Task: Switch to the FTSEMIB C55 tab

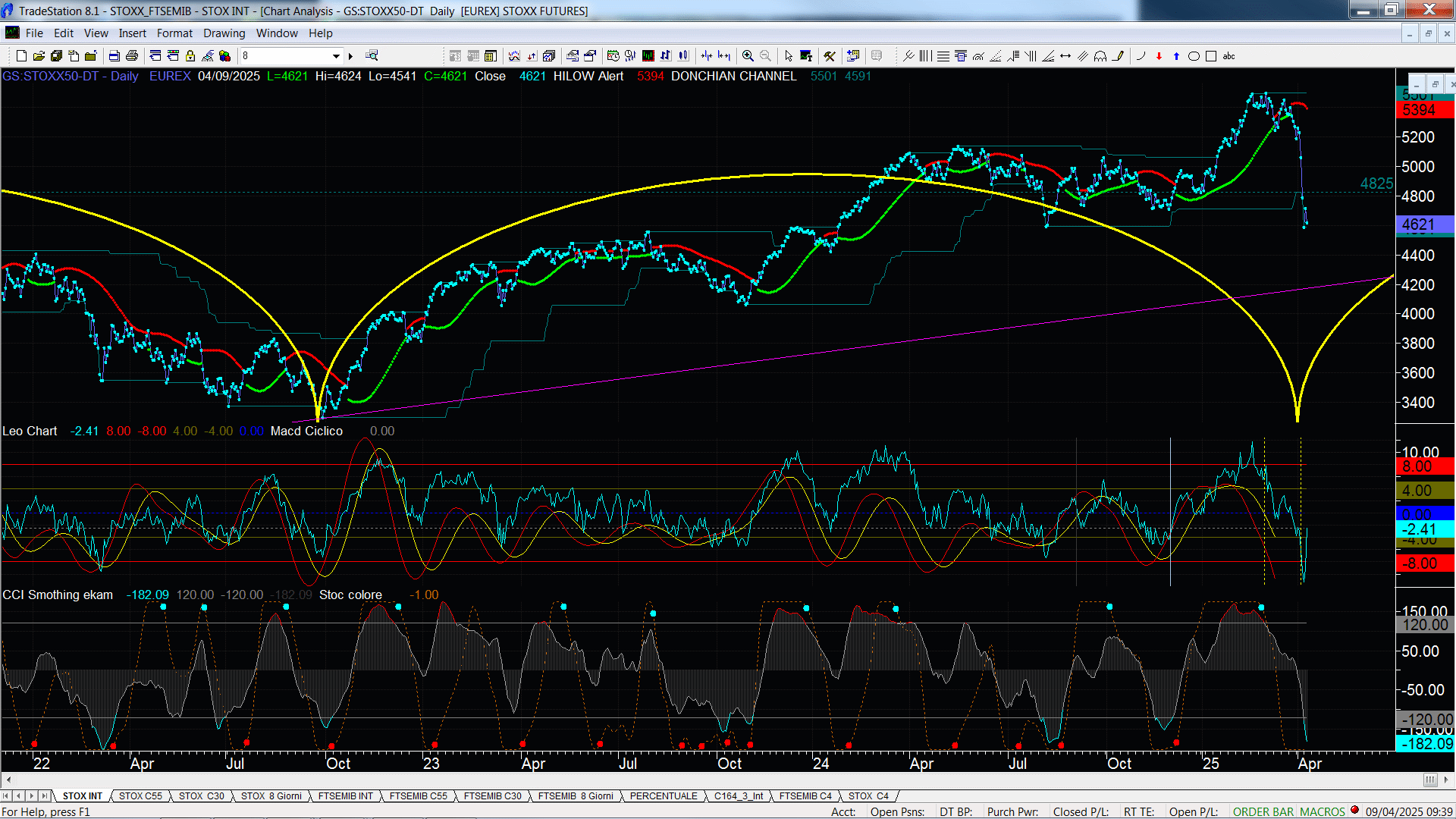Action: tap(419, 795)
